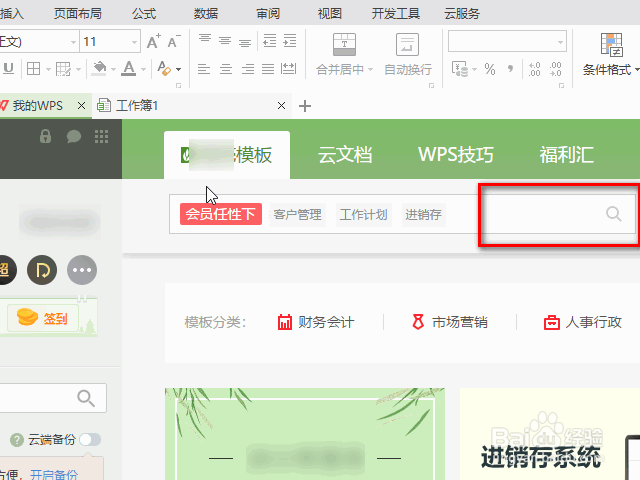Click the borders icon

point(33,69)
